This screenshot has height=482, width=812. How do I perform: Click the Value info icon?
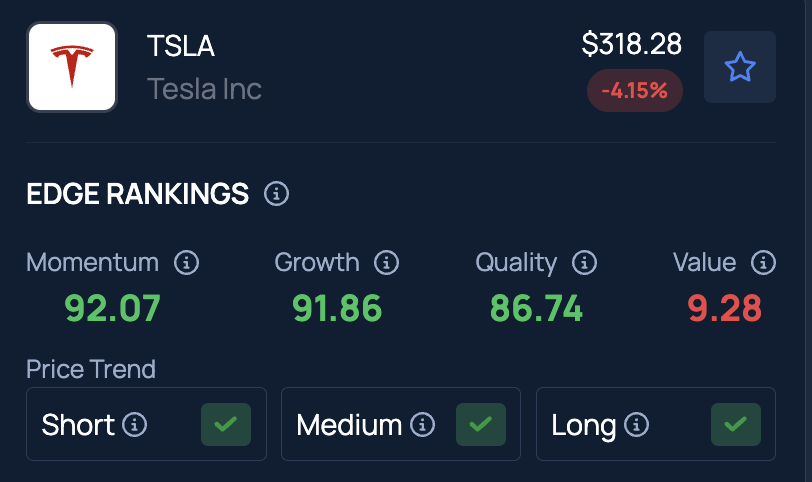[x=763, y=262]
